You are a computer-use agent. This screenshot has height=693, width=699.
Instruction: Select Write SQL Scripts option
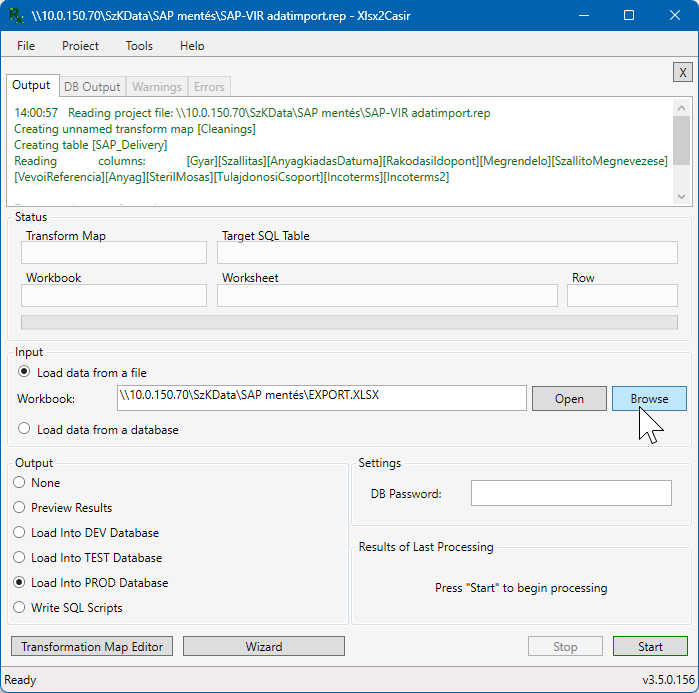[68, 607]
